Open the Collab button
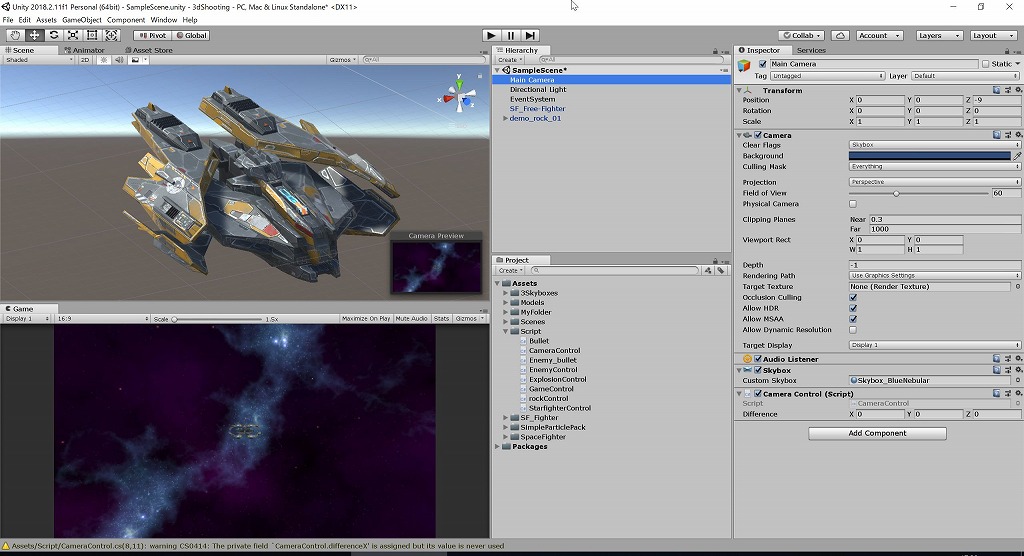Screen dimensions: 1024x556 click(x=801, y=35)
